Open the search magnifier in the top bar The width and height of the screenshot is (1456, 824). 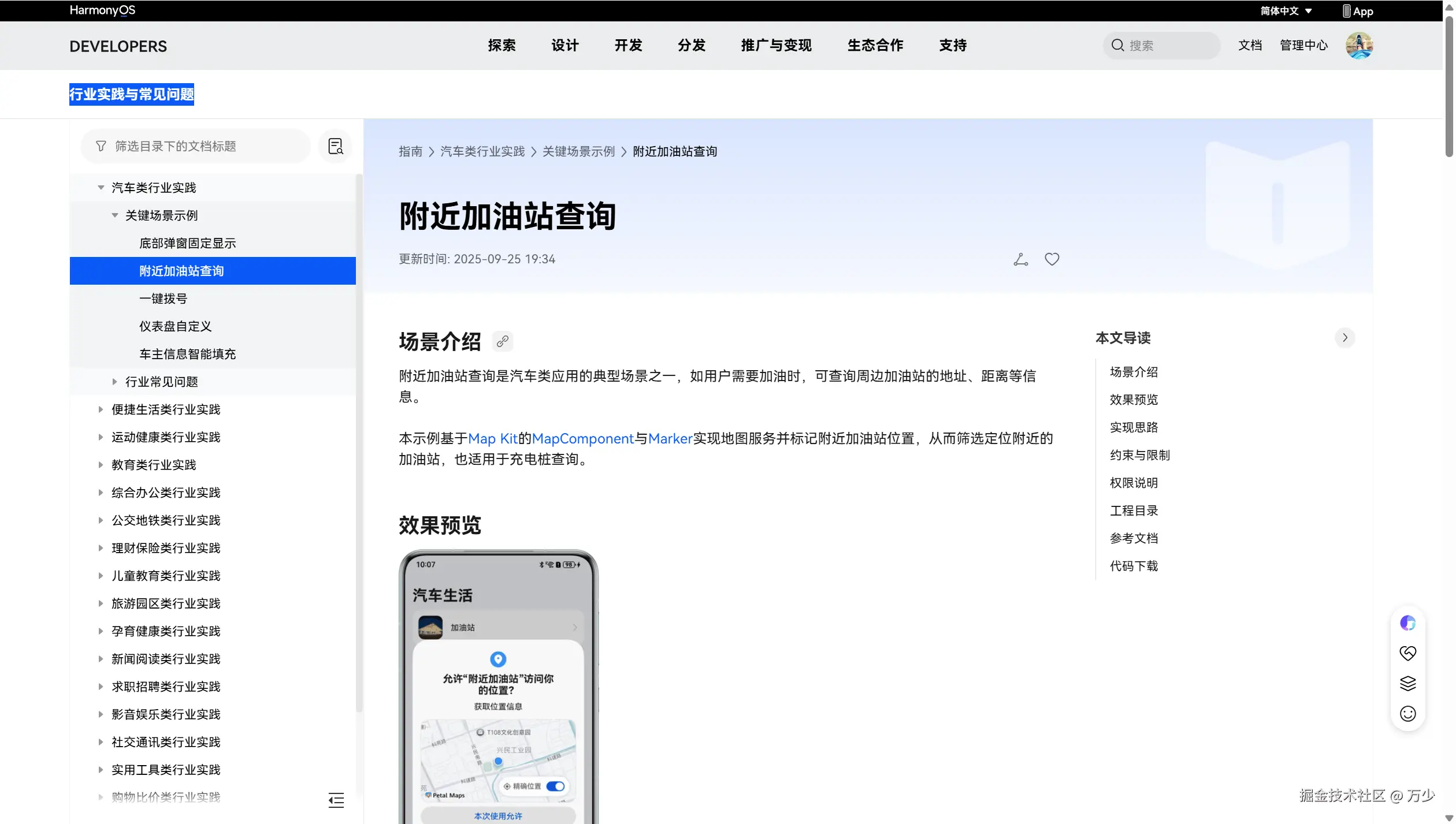coord(1117,45)
